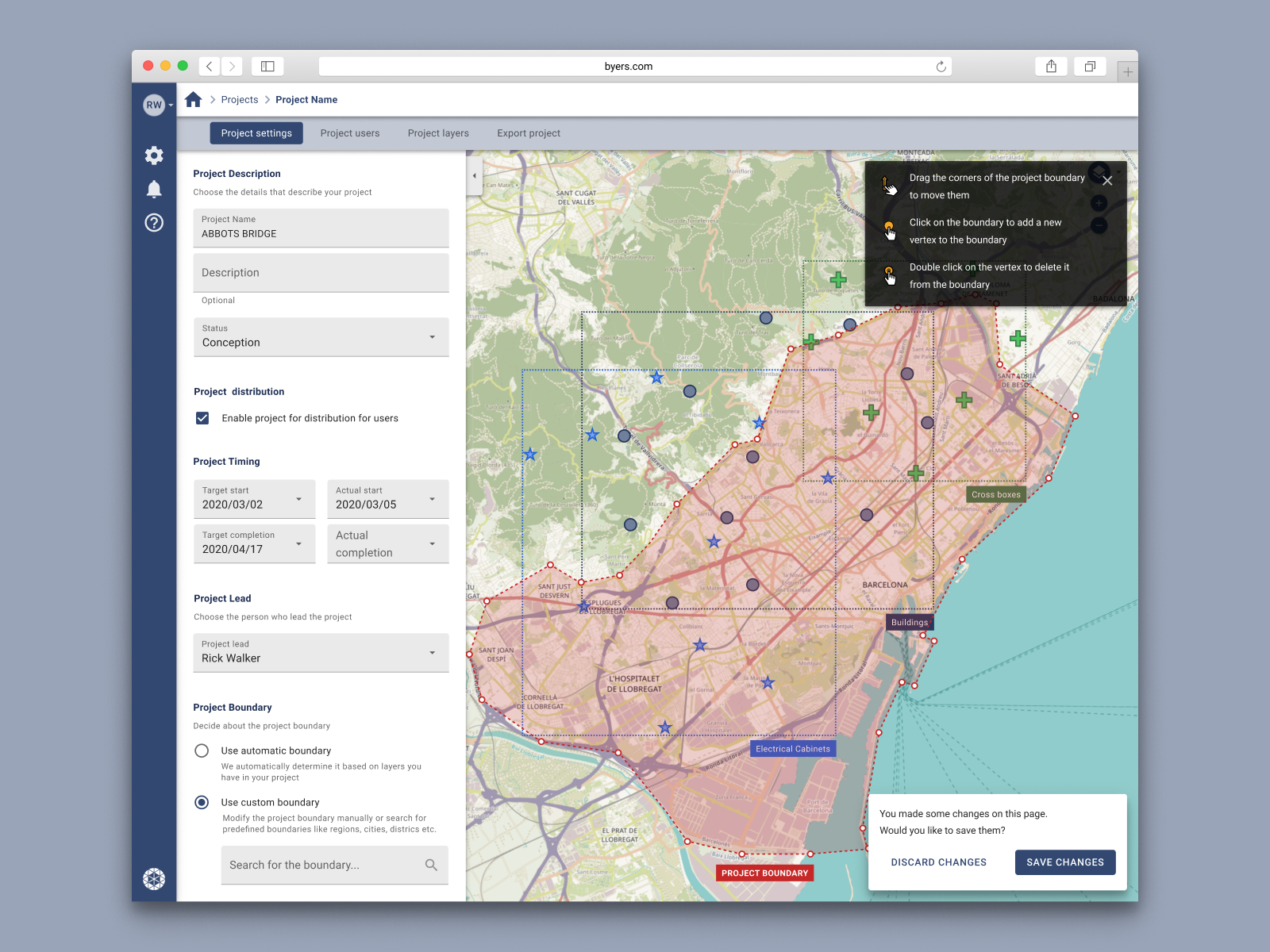Switch to Project users tab
The width and height of the screenshot is (1270, 952).
350,133
